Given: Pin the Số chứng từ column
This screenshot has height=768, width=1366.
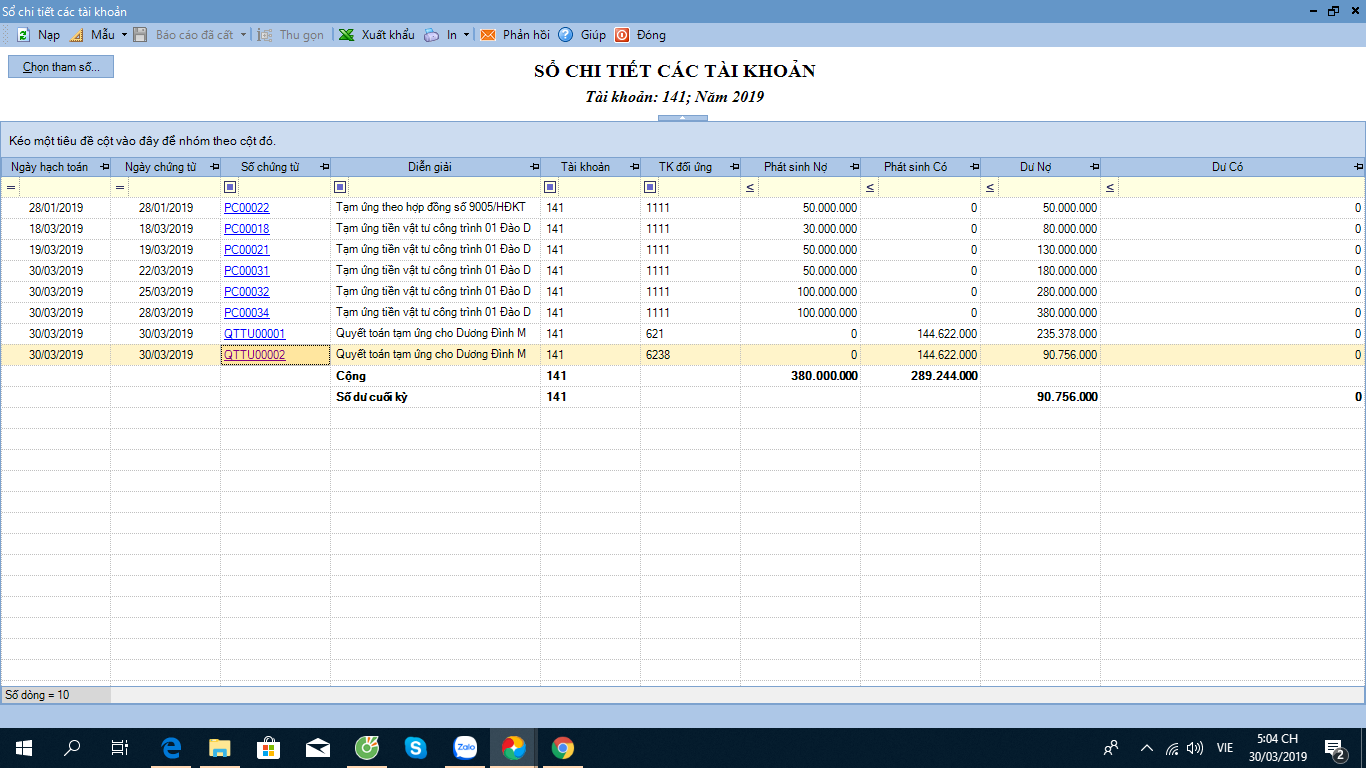Looking at the screenshot, I should (324, 167).
